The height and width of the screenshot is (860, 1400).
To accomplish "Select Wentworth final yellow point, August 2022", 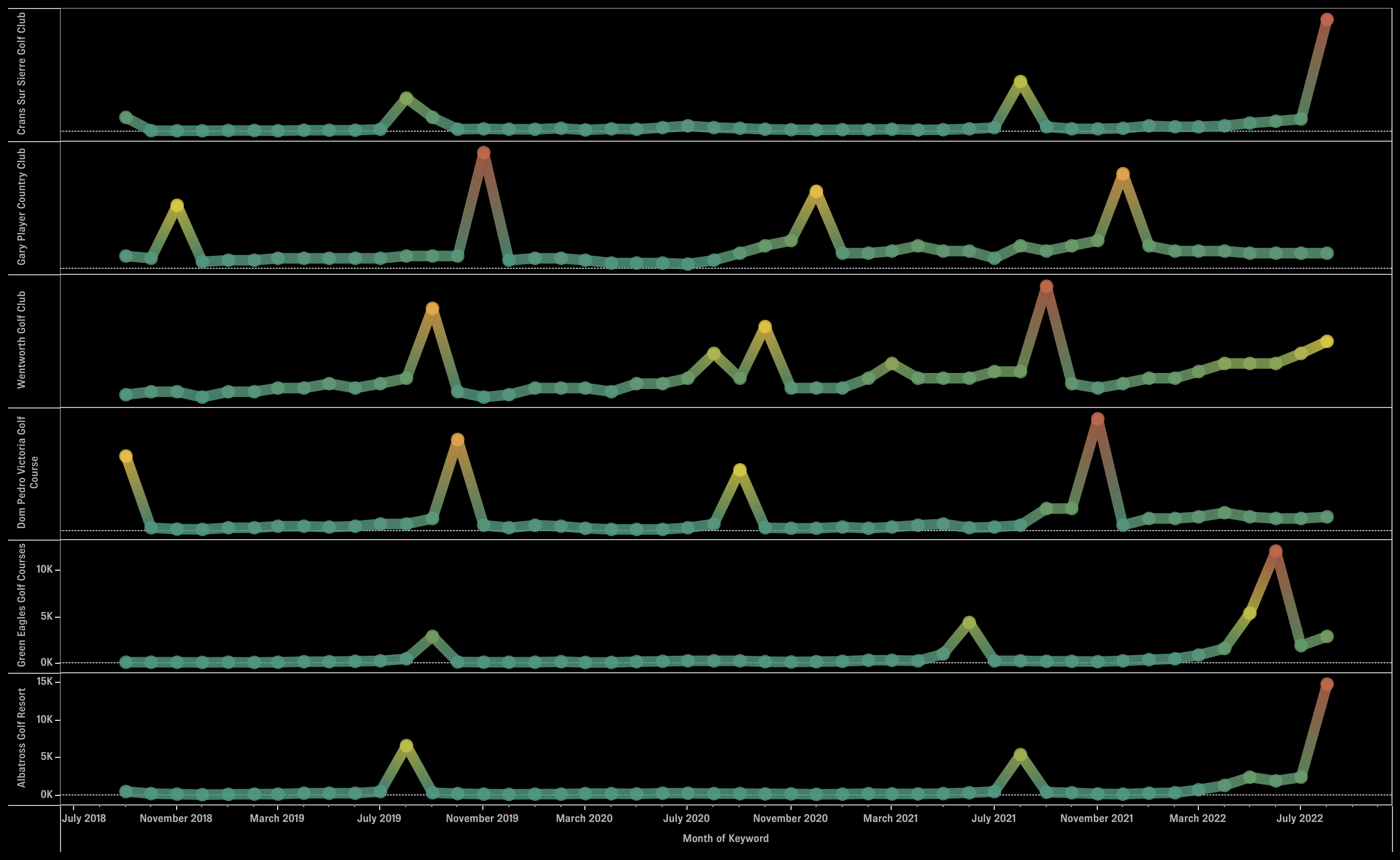I will tap(1326, 341).
